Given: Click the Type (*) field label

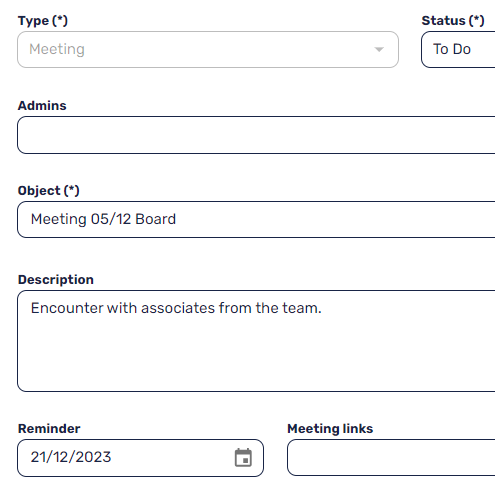Looking at the screenshot, I should tap(43, 21).
